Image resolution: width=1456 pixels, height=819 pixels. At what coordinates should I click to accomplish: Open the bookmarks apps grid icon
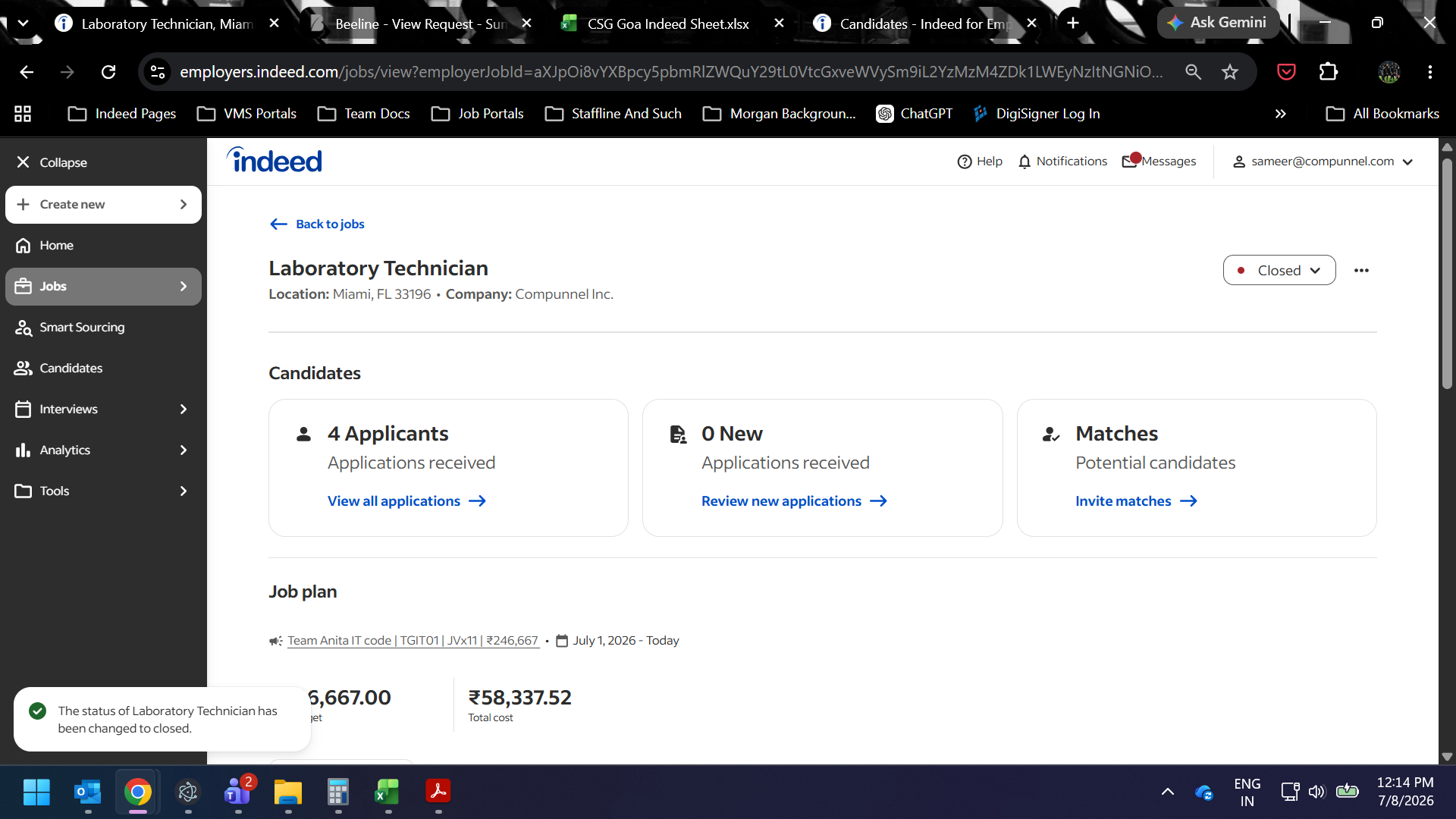pos(23,114)
